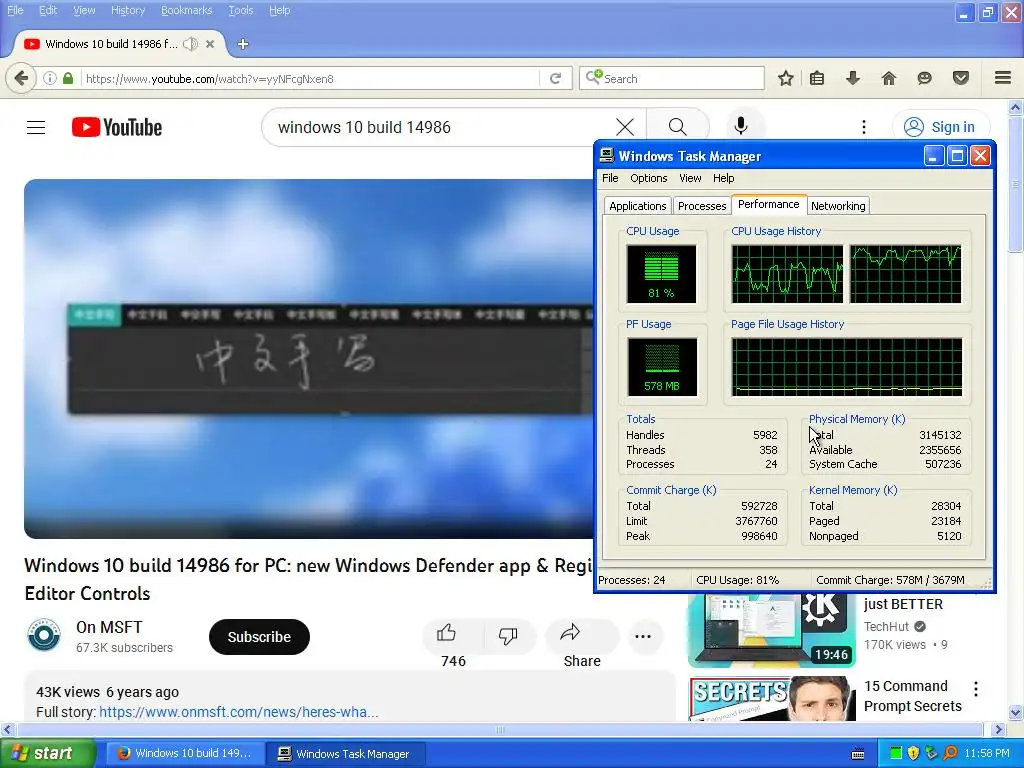Click vertical scrollbar down arrow
Screen dimensions: 1024x768
point(1016,712)
